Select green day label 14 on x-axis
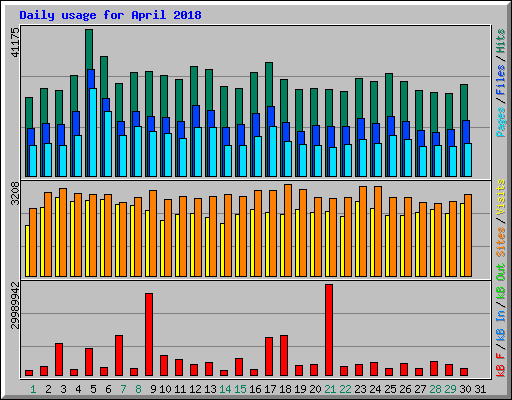 point(225,389)
